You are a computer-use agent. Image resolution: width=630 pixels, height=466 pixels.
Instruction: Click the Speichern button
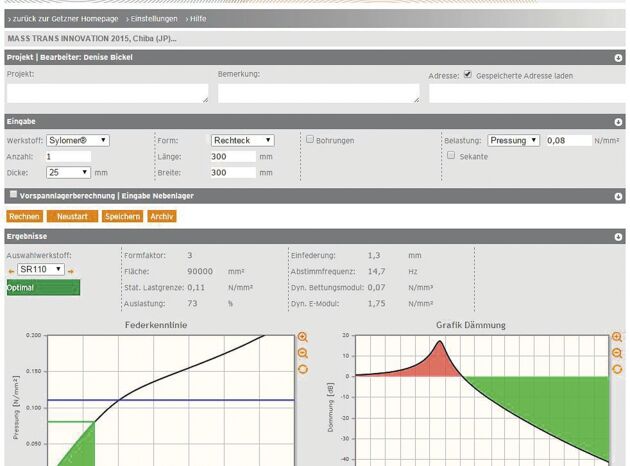122,216
